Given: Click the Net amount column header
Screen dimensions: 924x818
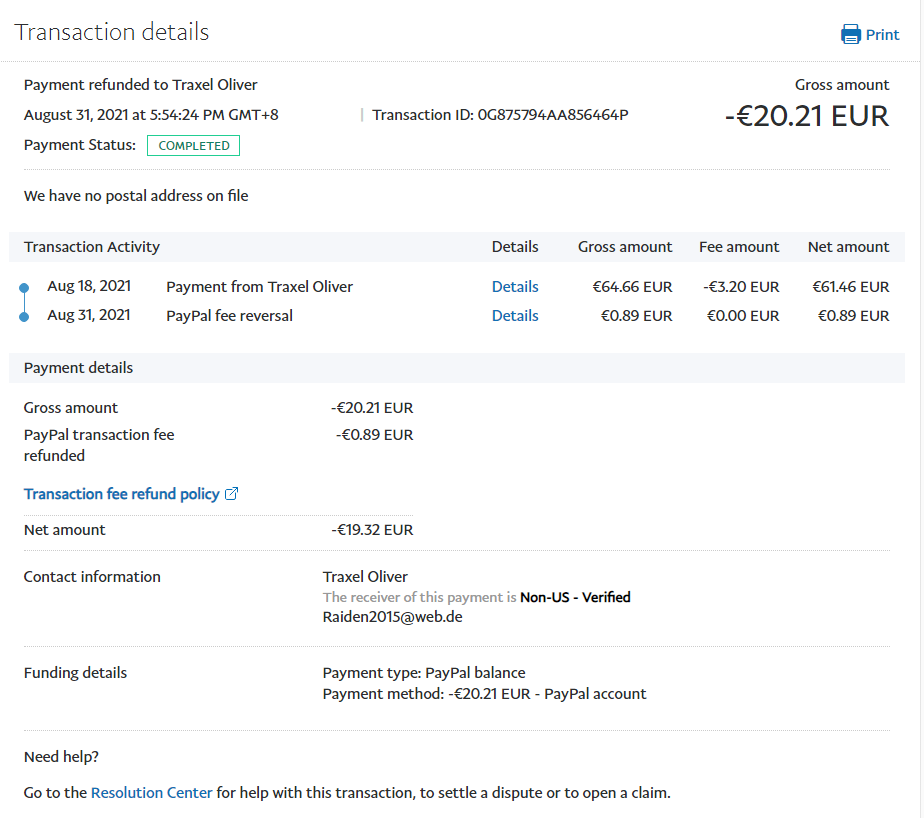Looking at the screenshot, I should [848, 247].
